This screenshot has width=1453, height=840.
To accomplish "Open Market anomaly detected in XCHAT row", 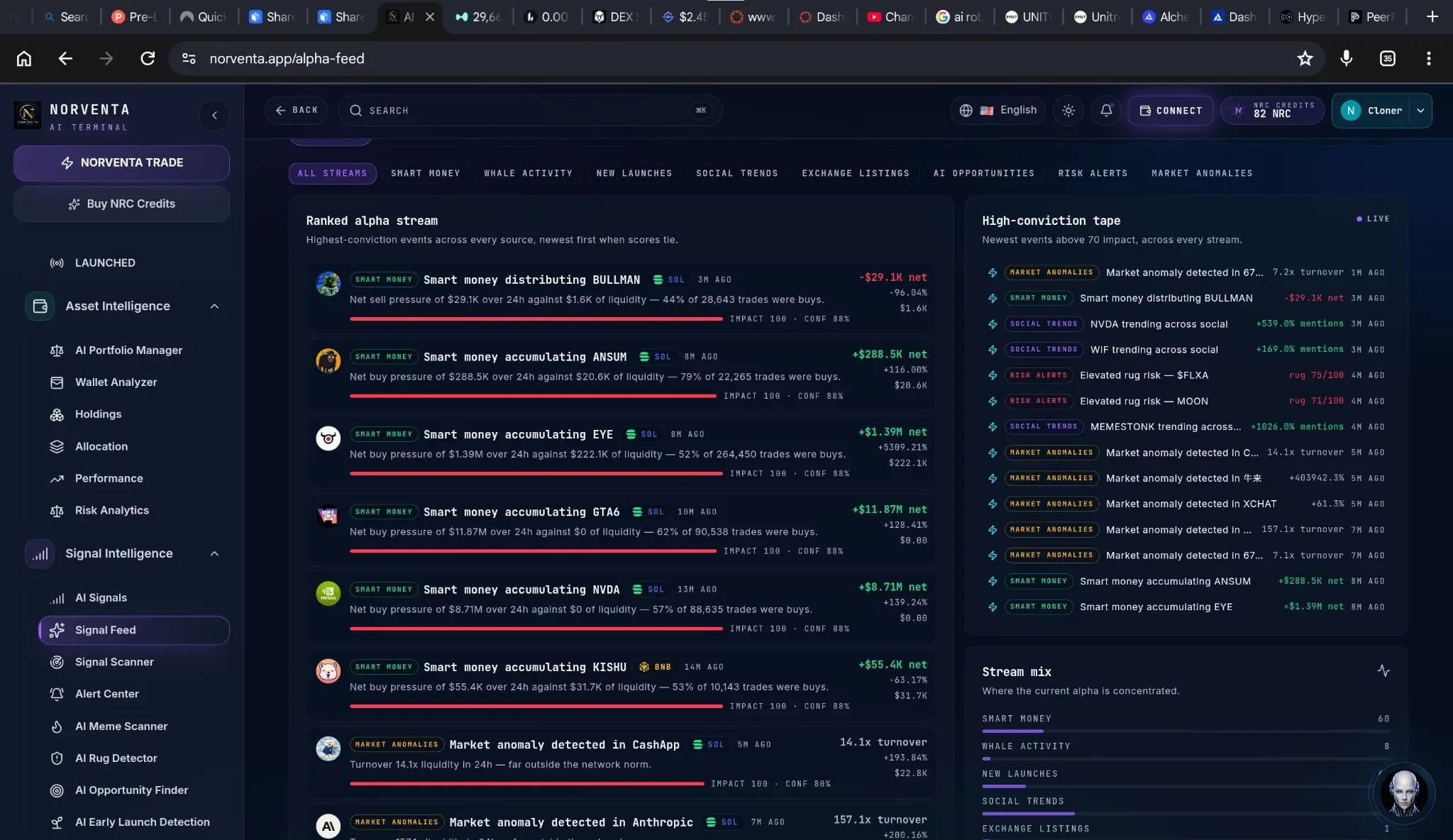I will (x=1186, y=504).
